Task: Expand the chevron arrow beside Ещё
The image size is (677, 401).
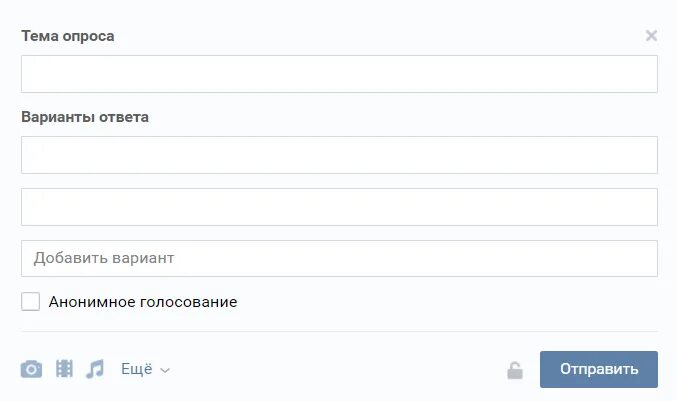Action: (x=165, y=370)
